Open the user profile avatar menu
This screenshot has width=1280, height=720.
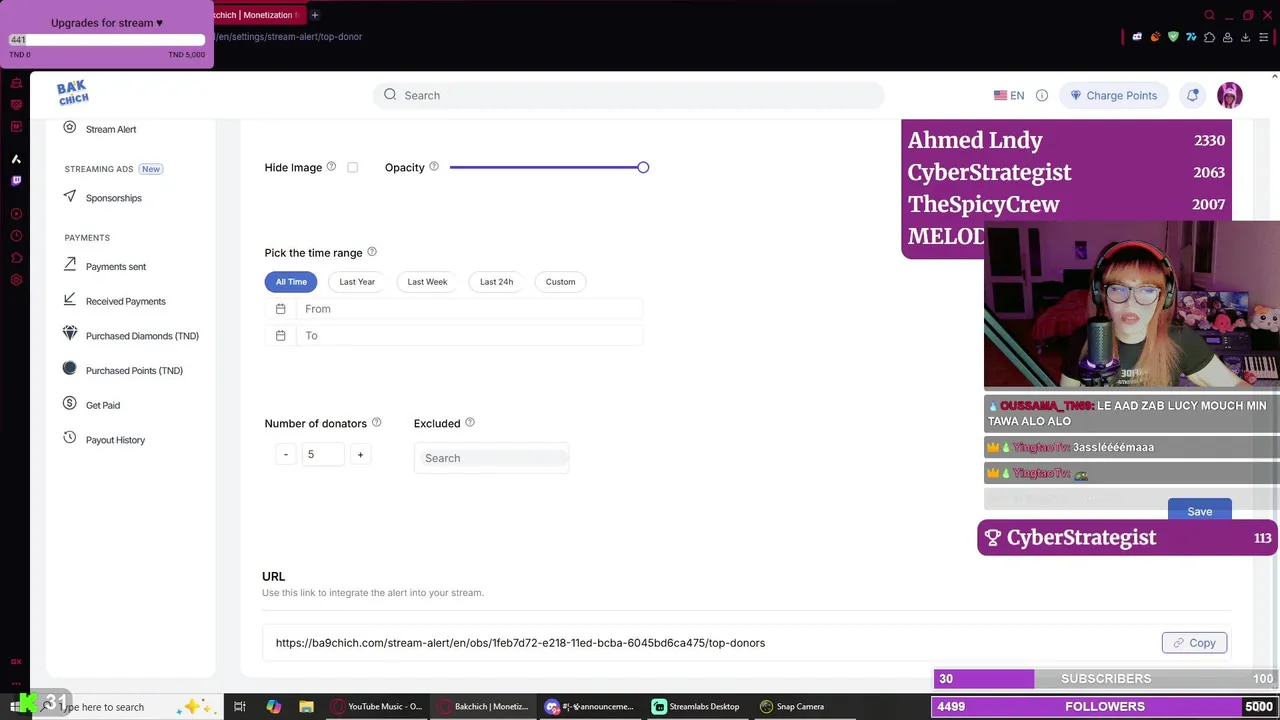[x=1230, y=95]
